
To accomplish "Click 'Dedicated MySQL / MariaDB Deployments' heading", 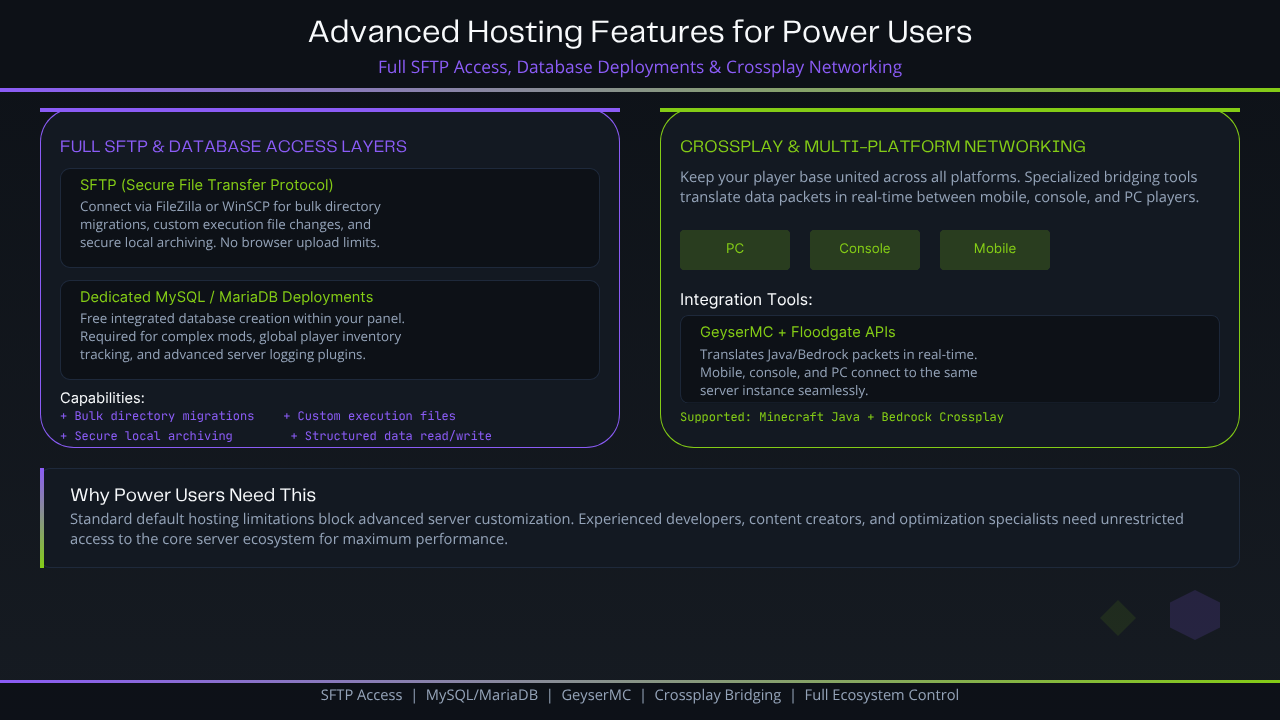I will pos(227,297).
